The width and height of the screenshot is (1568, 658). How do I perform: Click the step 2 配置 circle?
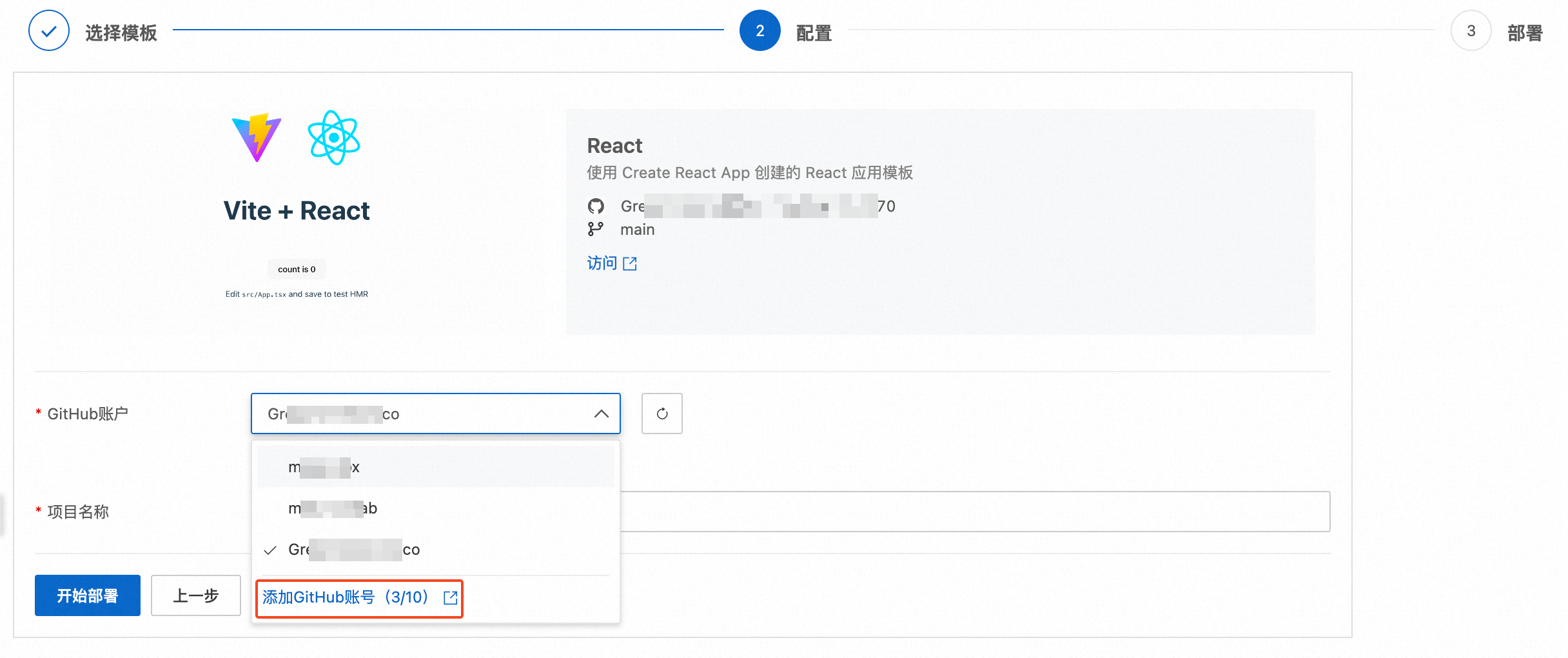(x=760, y=30)
